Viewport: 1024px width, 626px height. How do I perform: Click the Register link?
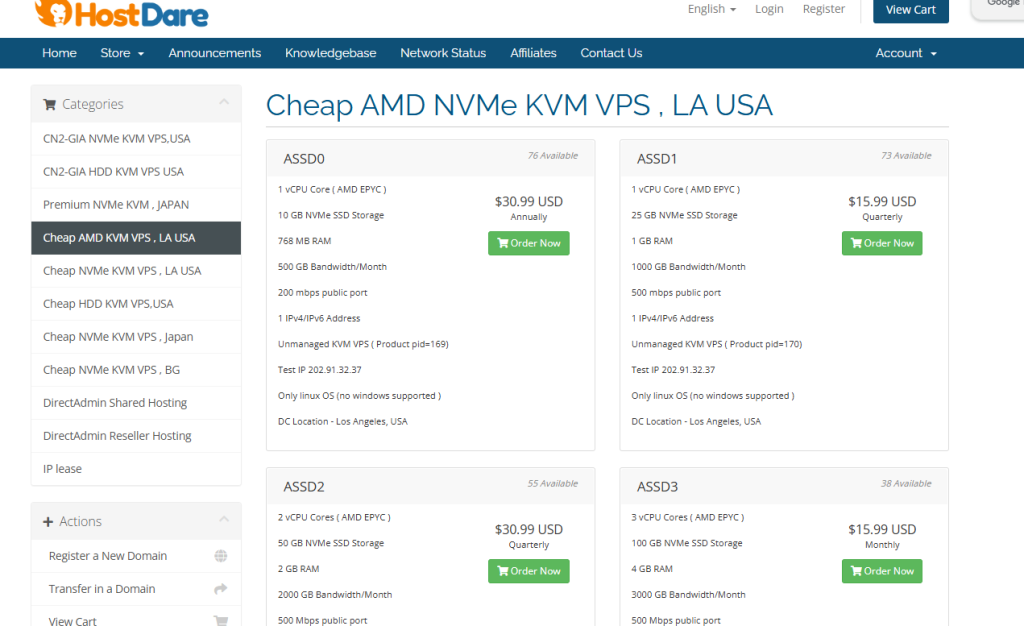[824, 9]
